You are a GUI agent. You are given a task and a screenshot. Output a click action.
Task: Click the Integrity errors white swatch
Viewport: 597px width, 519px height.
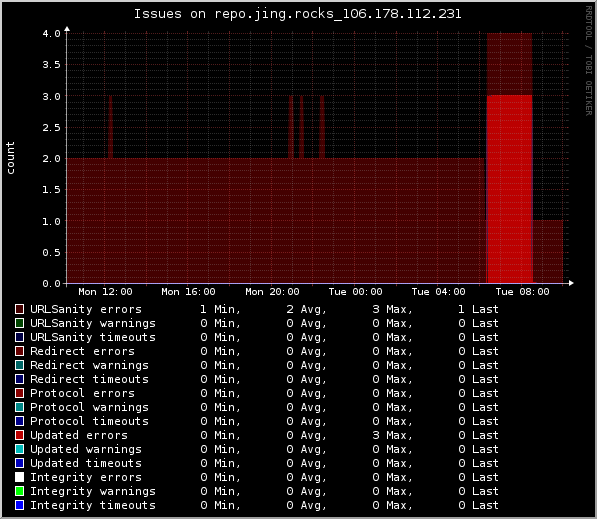tap(19, 477)
